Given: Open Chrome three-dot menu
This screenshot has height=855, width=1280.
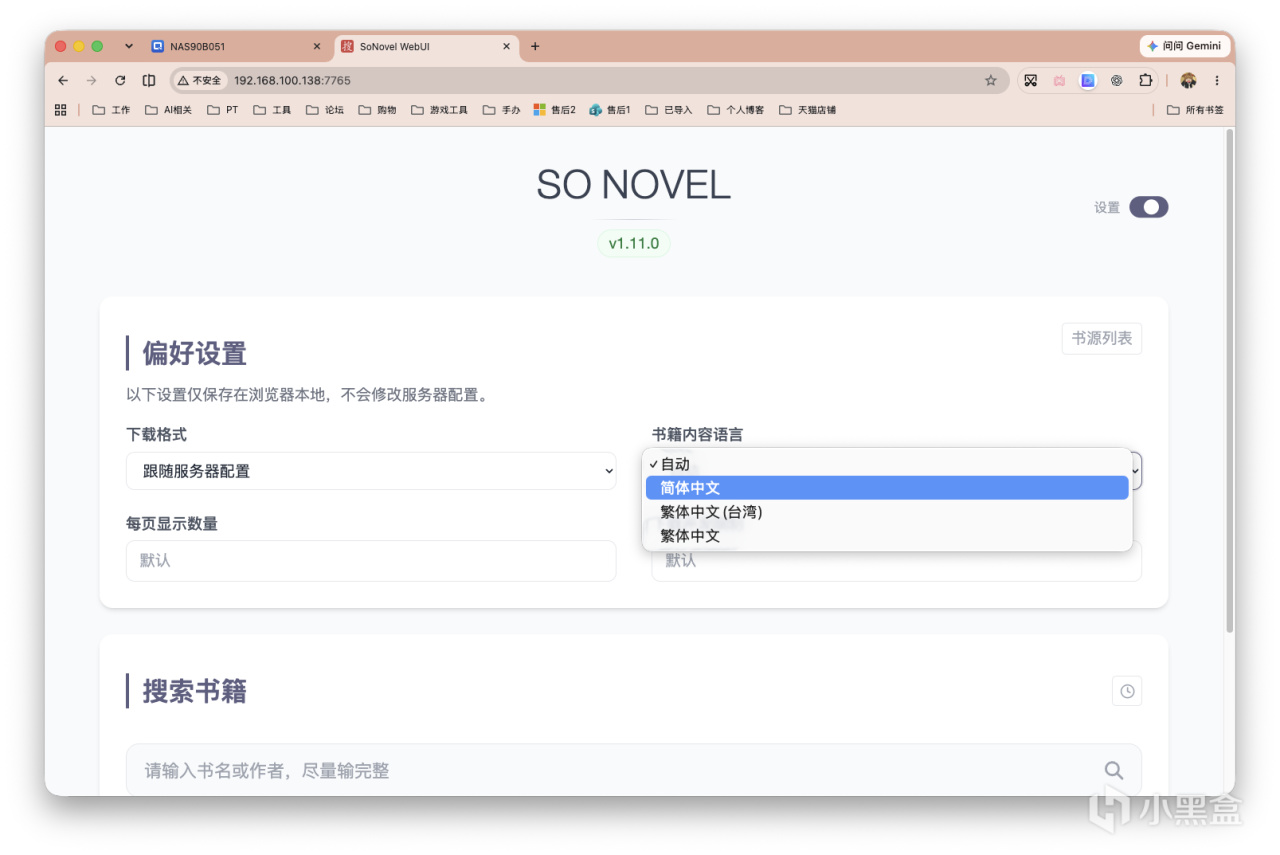Looking at the screenshot, I should click(x=1217, y=80).
